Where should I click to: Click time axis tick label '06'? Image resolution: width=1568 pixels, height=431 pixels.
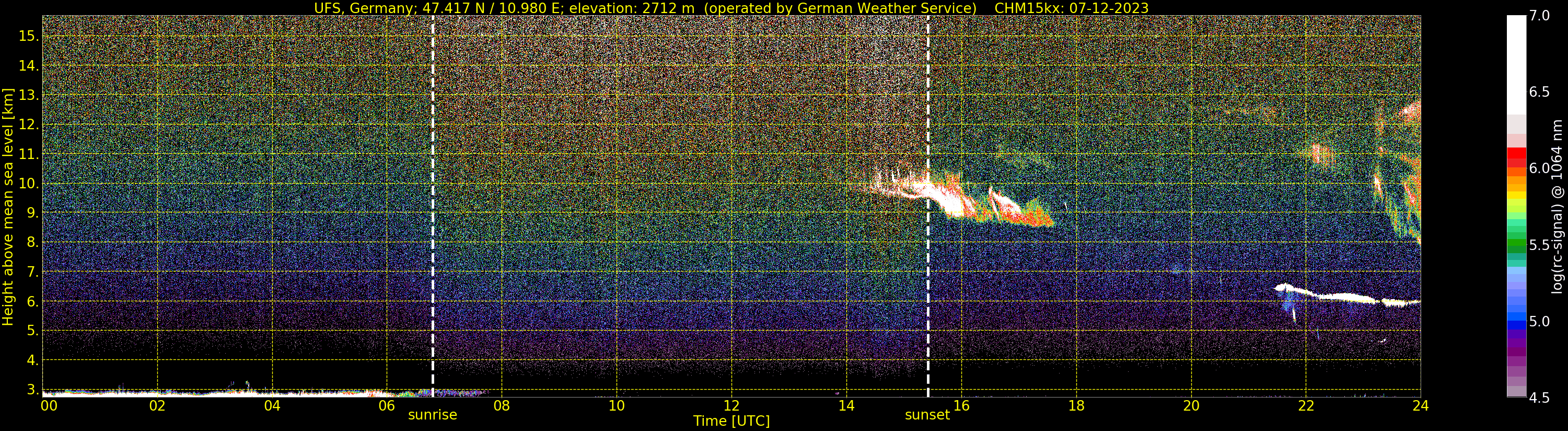coord(387,406)
